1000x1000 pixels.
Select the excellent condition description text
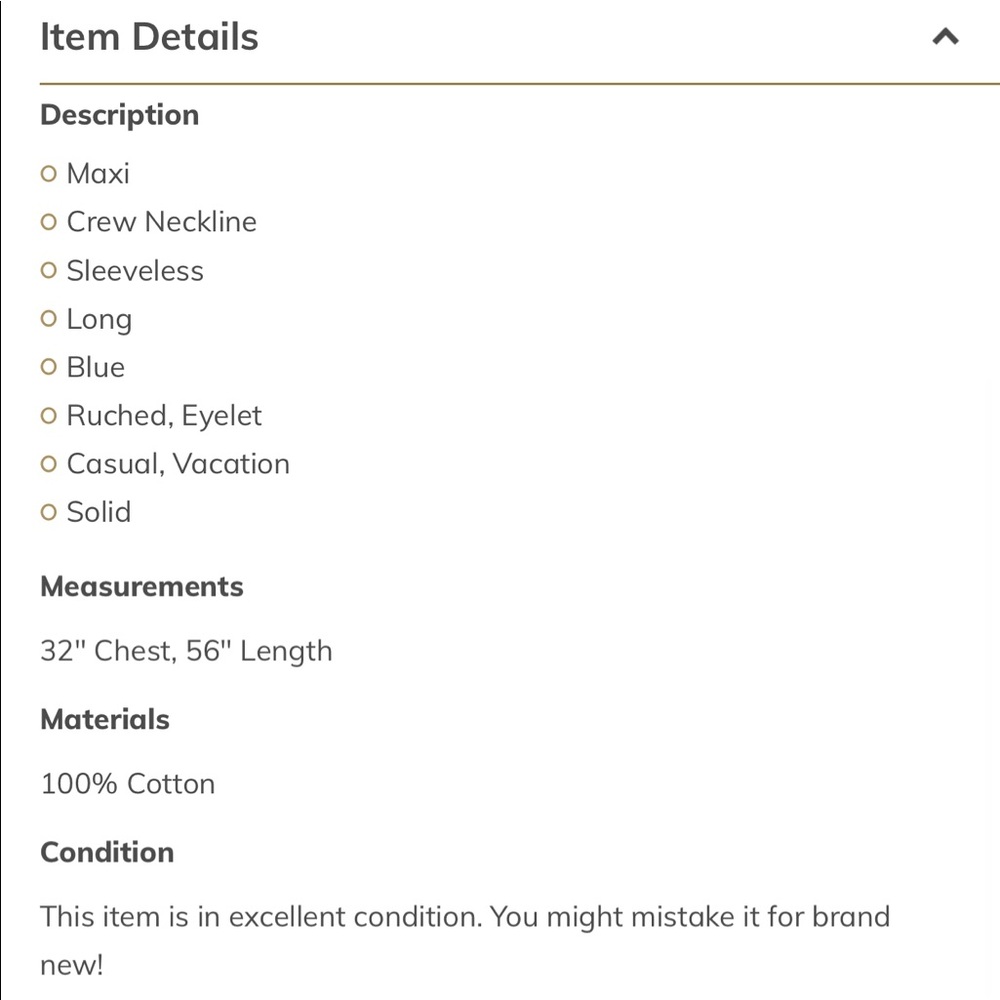pos(465,941)
